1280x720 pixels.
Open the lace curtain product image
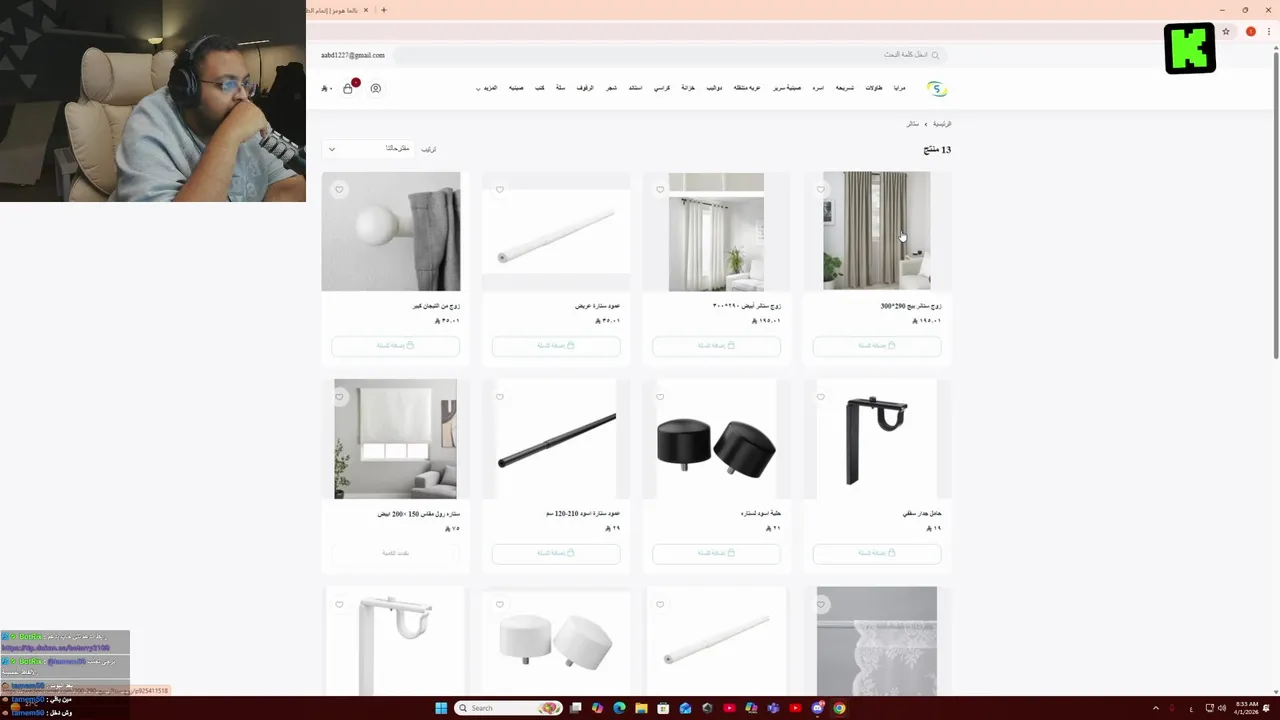click(877, 640)
